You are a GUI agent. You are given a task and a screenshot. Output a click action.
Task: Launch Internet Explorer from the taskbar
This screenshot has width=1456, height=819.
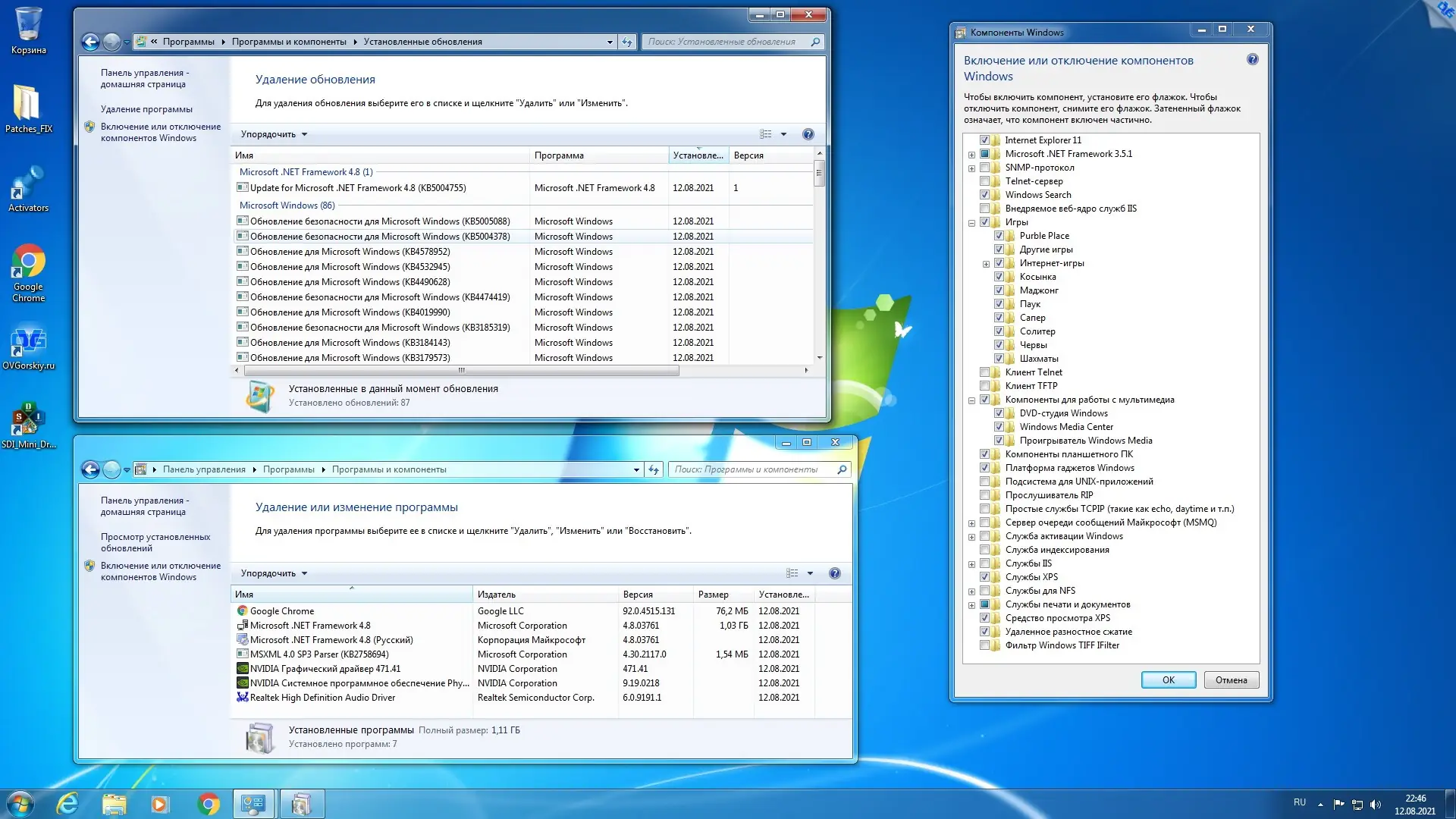(68, 803)
